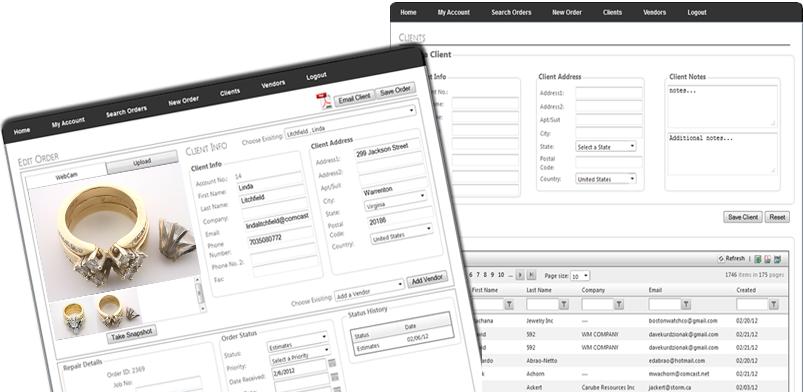Image resolution: width=804 pixels, height=392 pixels.
Task: Click 'Abrao-Netto' last name cell
Action: 541,361
